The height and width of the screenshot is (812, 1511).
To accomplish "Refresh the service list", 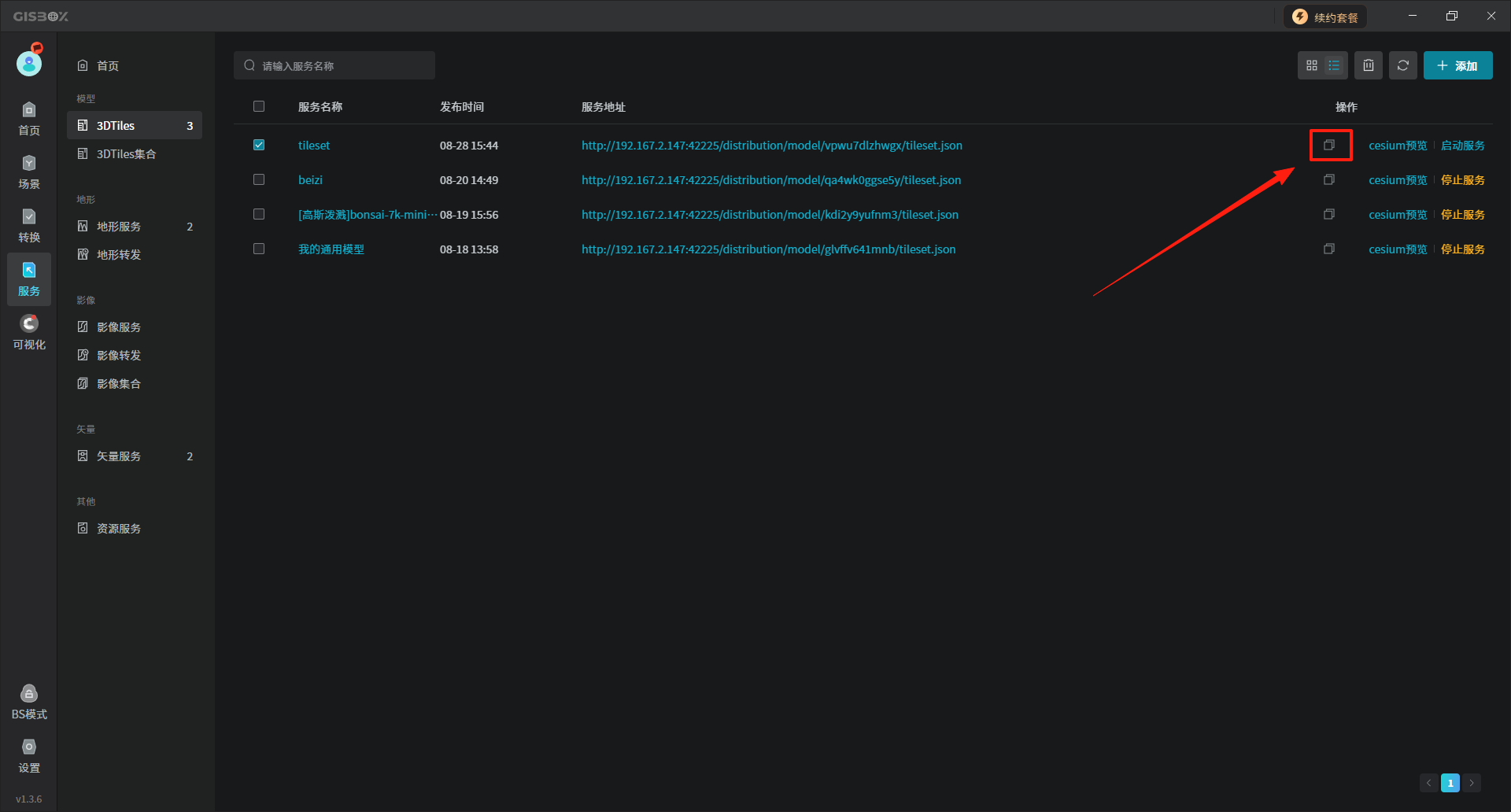I will [1403, 65].
